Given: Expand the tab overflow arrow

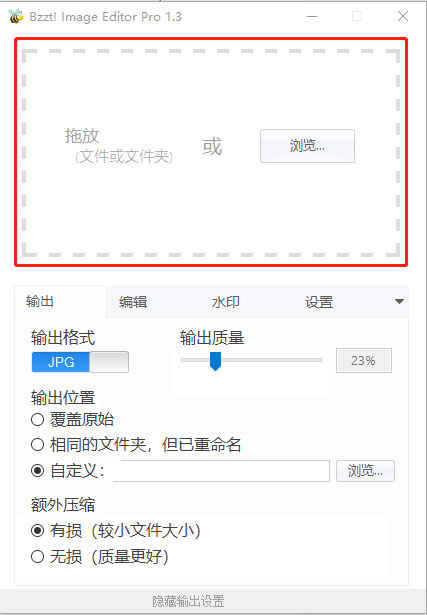Looking at the screenshot, I should point(399,301).
